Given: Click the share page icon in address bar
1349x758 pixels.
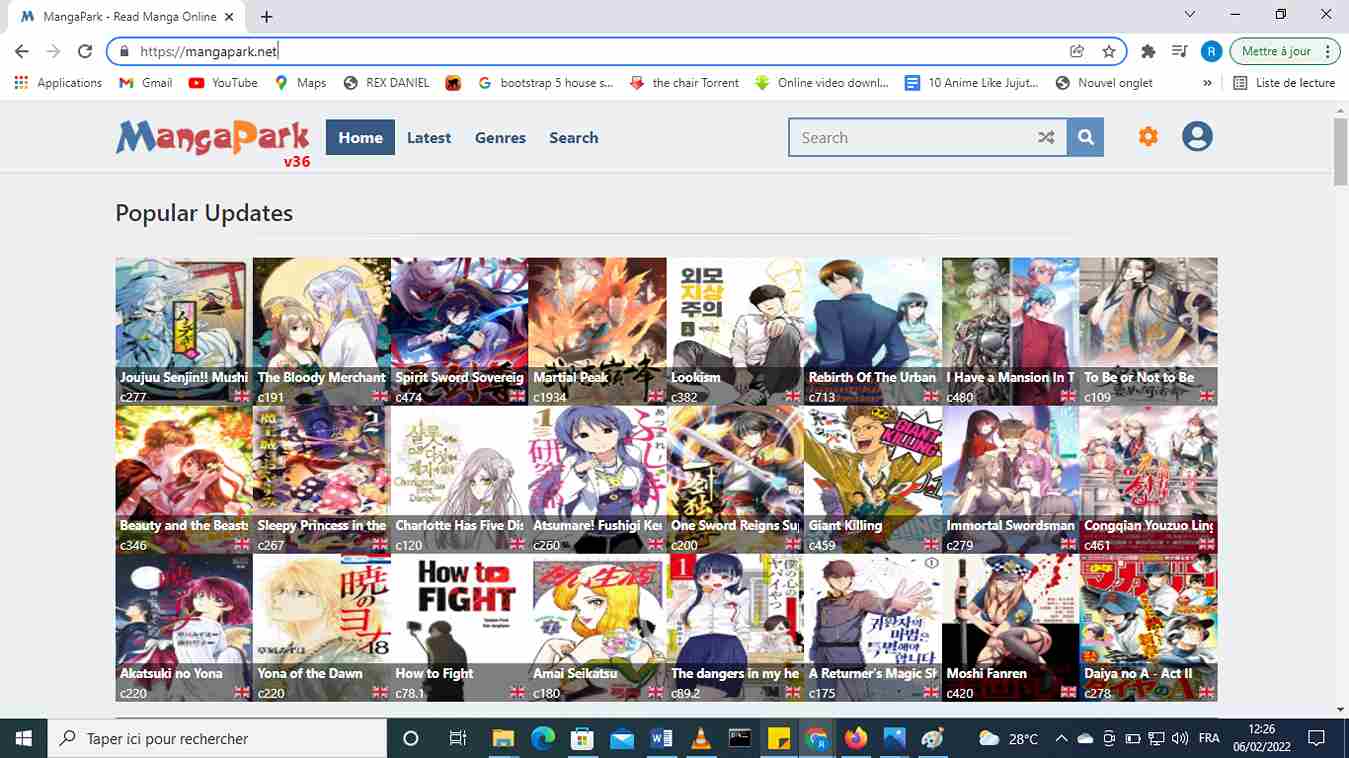Looking at the screenshot, I should point(1077,51).
